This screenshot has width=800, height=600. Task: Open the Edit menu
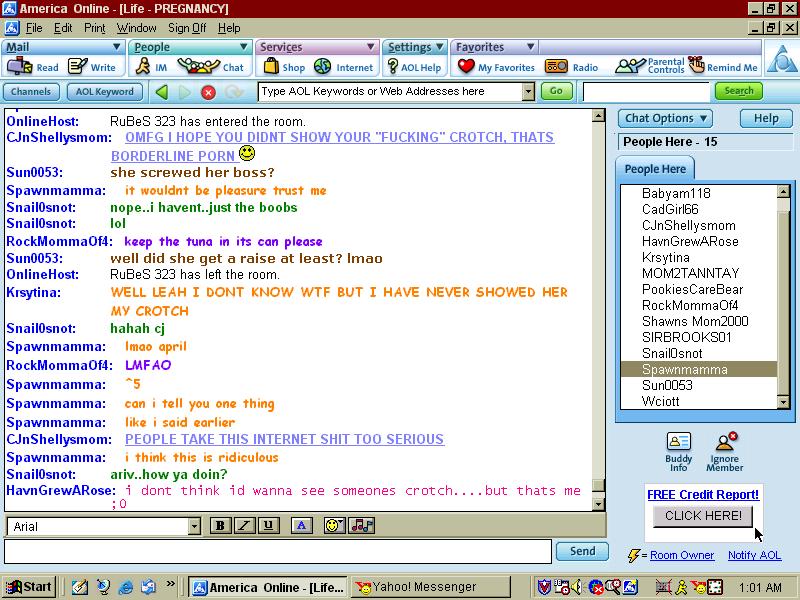pyautogui.click(x=63, y=28)
